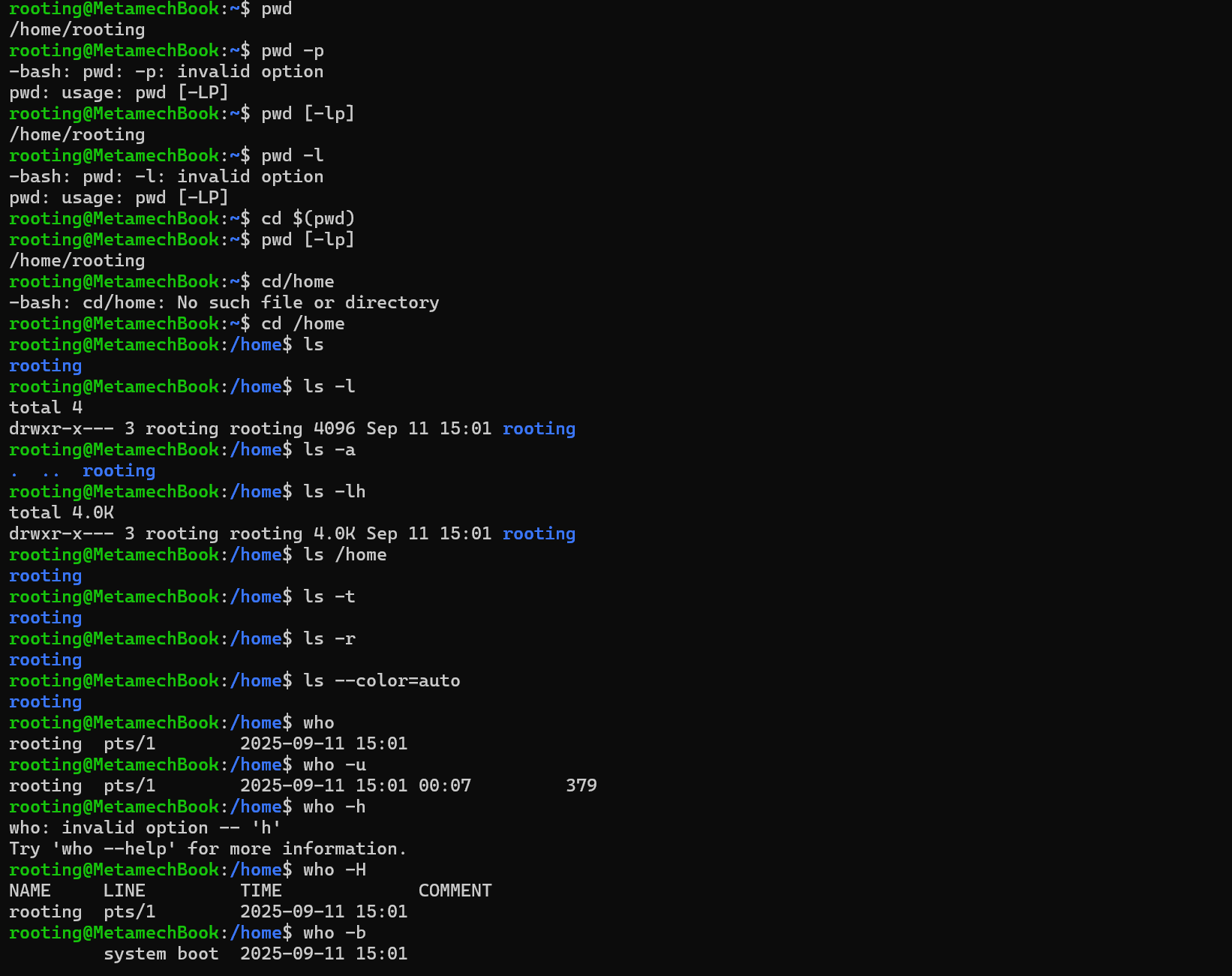Select the 'total 4.0K' output line
The width and height of the screenshot is (1232, 976).
62,512
